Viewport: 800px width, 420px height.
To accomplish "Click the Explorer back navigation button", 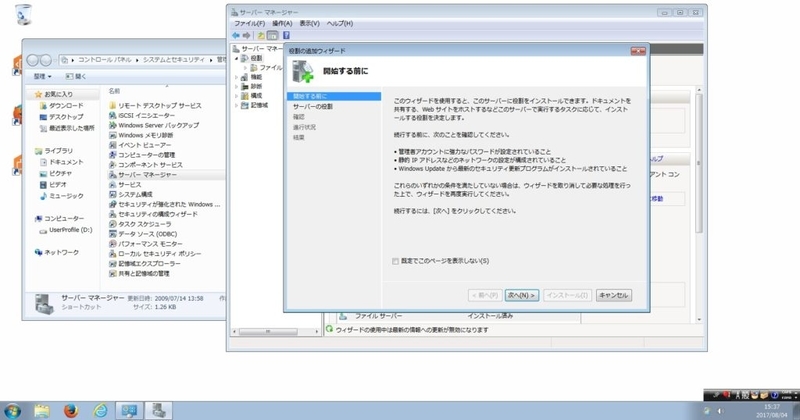I will point(33,60).
